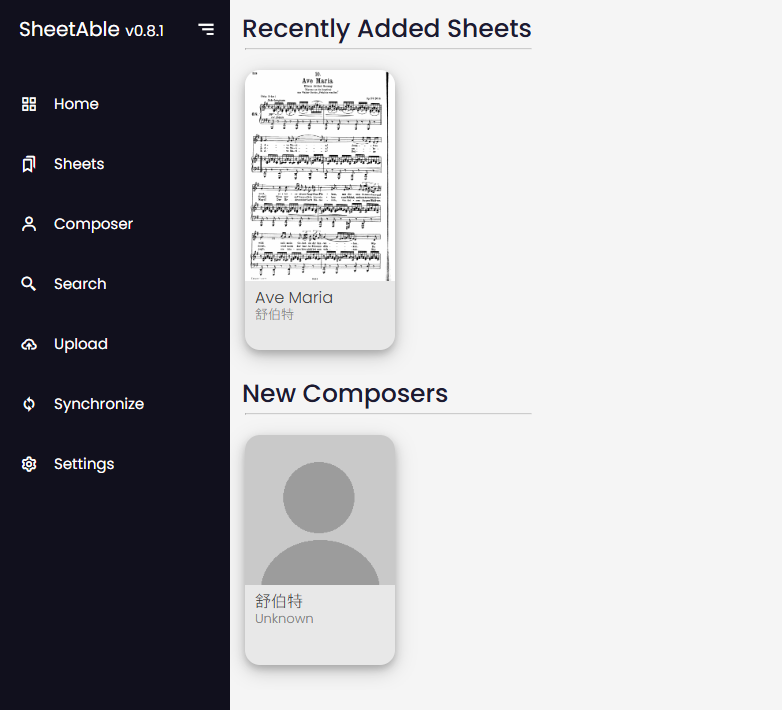Click the Upload cloud icon
The width and height of the screenshot is (782, 710).
[x=29, y=344]
